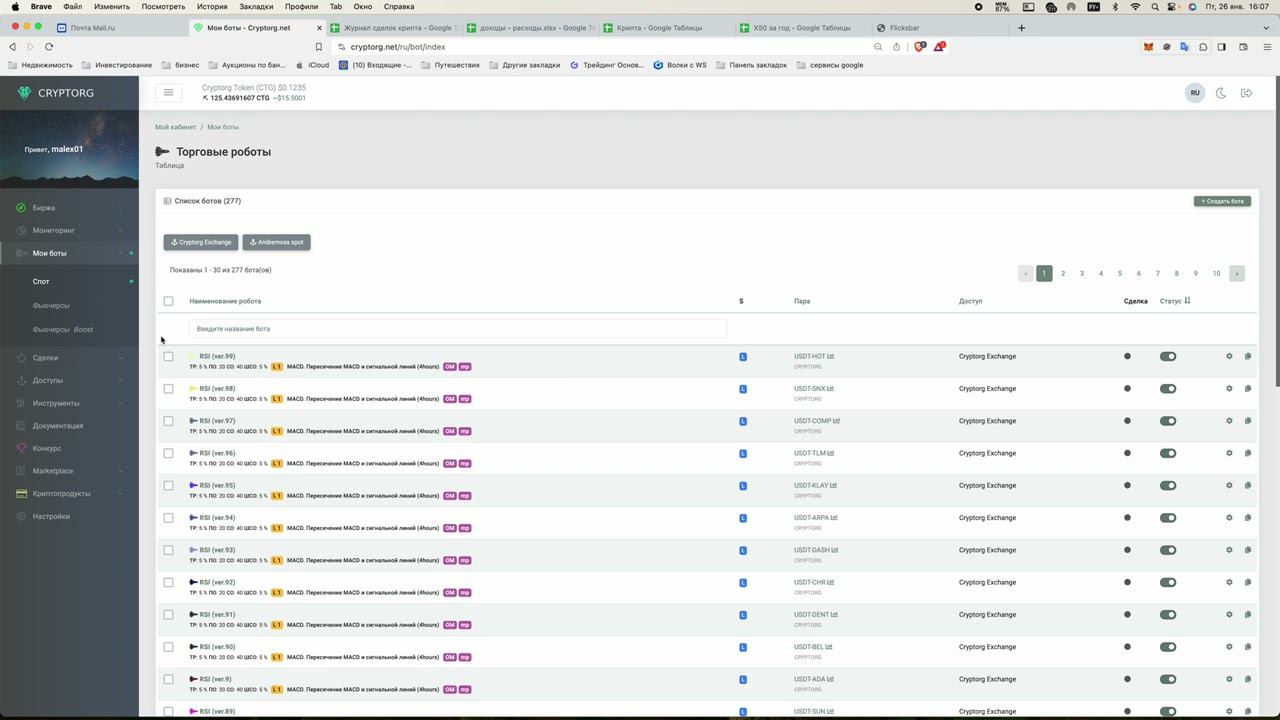This screenshot has width=1280, height=720.
Task: Check the RSI (ver.98) row checkbox
Action: (x=168, y=388)
